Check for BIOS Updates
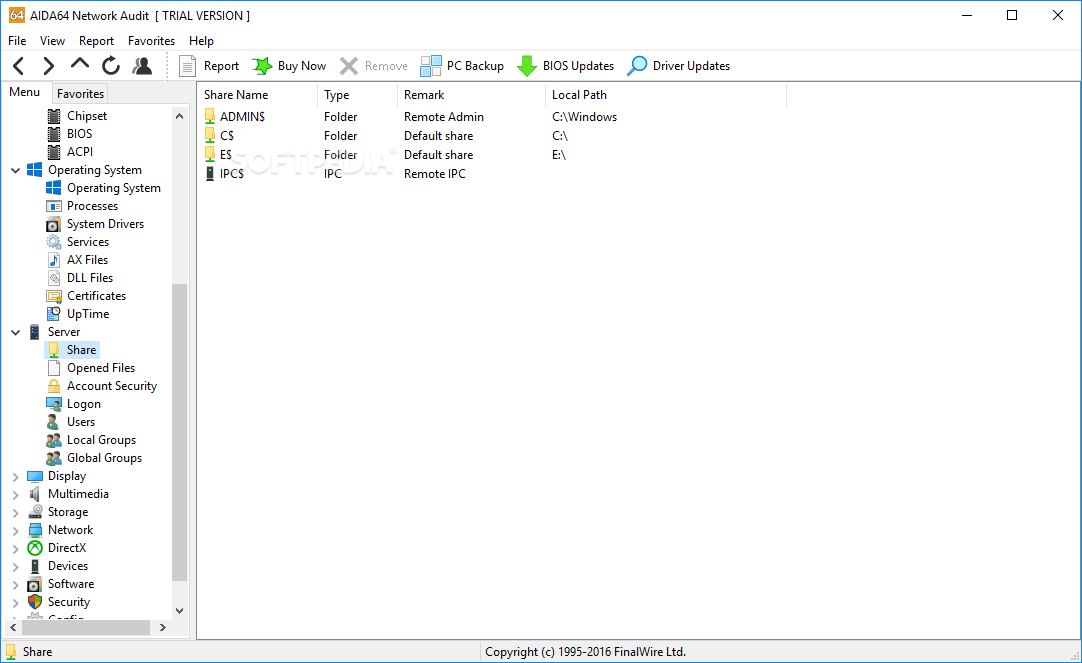Image resolution: width=1082 pixels, height=663 pixels. pos(566,66)
